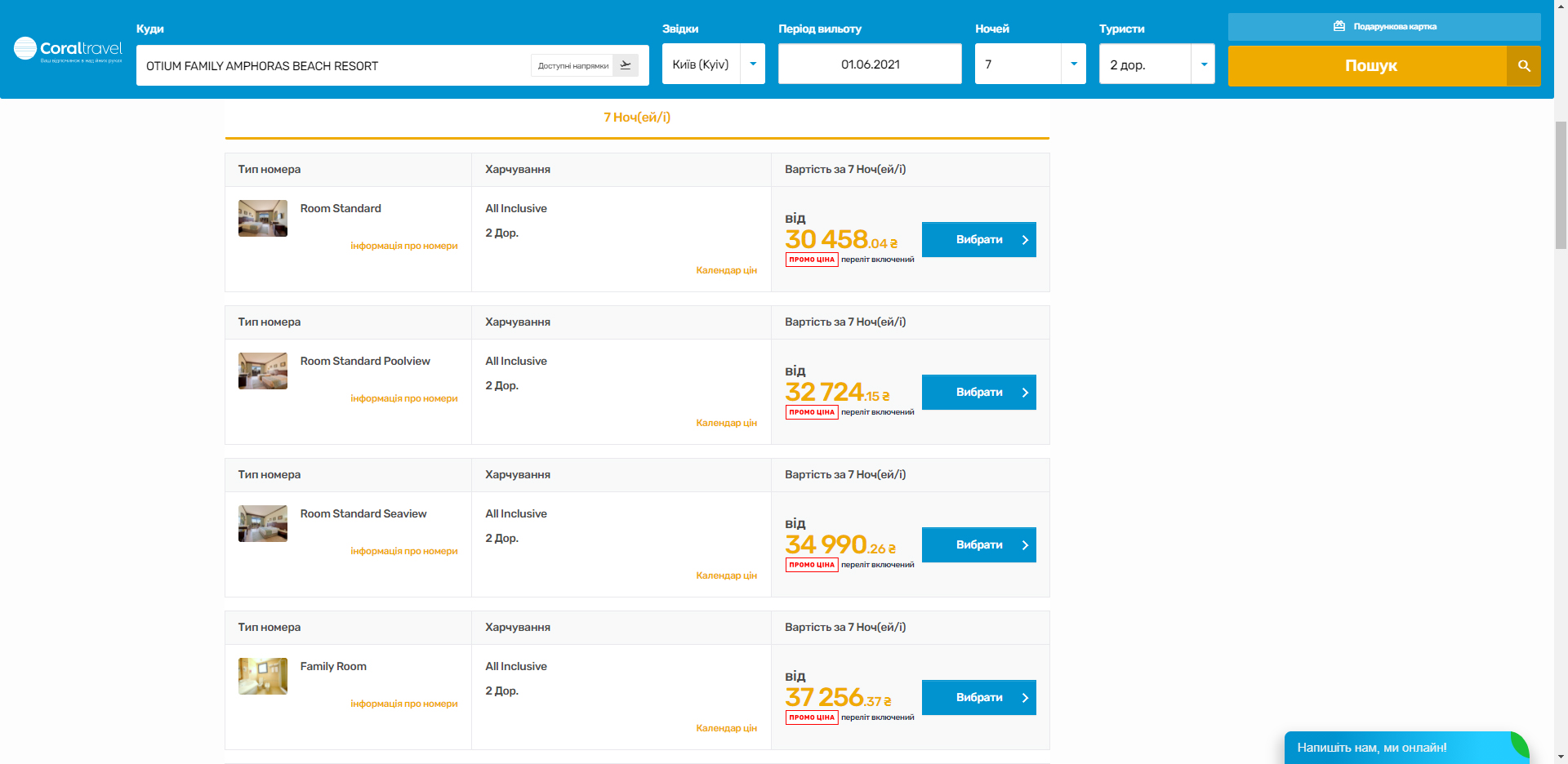This screenshot has width=1568, height=764.
Task: View room info link for Family Room
Action: point(404,704)
